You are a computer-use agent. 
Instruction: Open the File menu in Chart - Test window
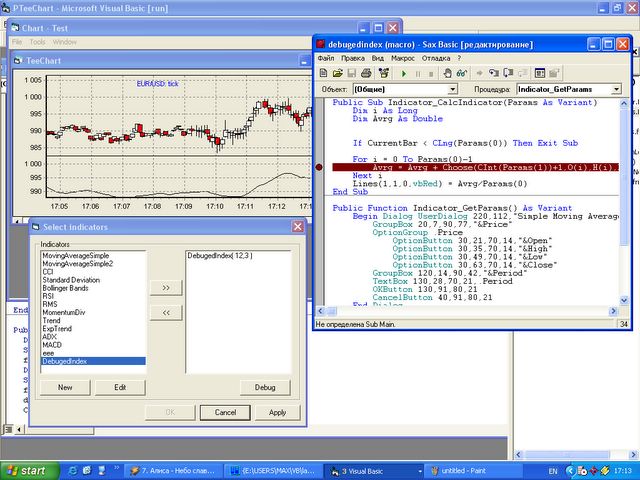point(17,42)
